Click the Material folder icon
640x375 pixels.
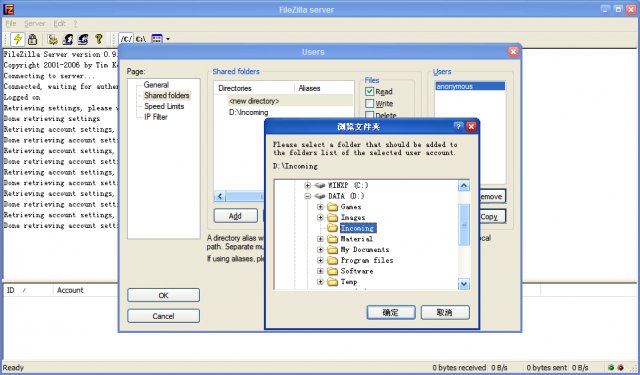(x=333, y=239)
